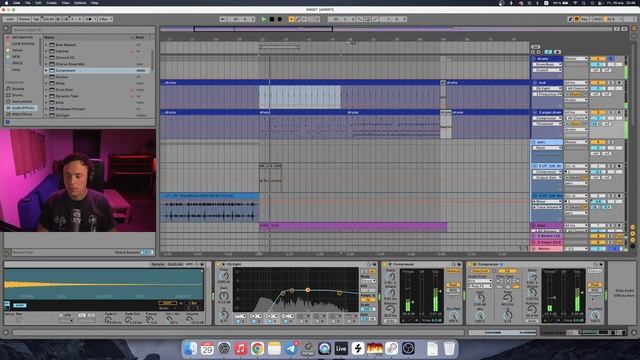Select the A Reverb return track
This screenshot has height=360, width=640.
point(547,236)
